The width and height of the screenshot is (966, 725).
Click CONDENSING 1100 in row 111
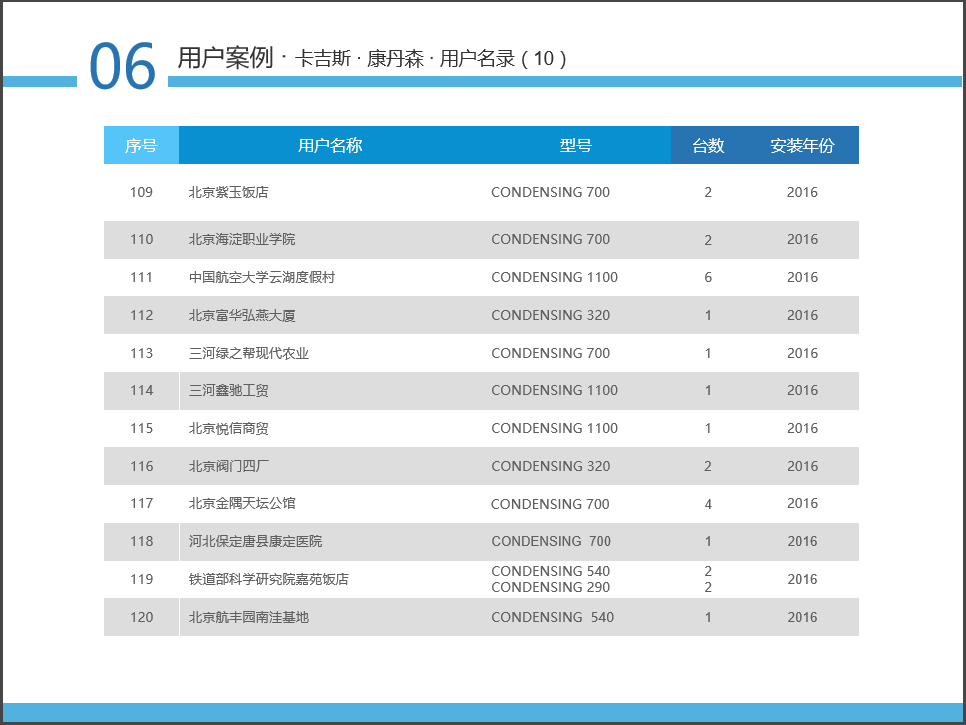tap(554, 277)
